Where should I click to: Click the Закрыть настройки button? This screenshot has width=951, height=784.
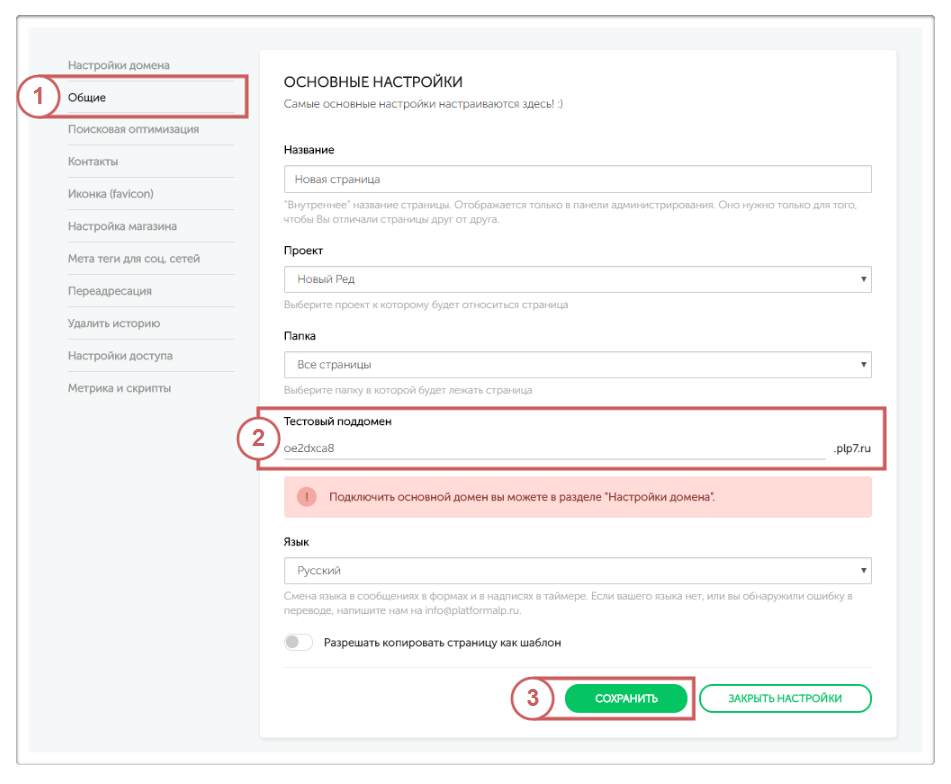(785, 698)
